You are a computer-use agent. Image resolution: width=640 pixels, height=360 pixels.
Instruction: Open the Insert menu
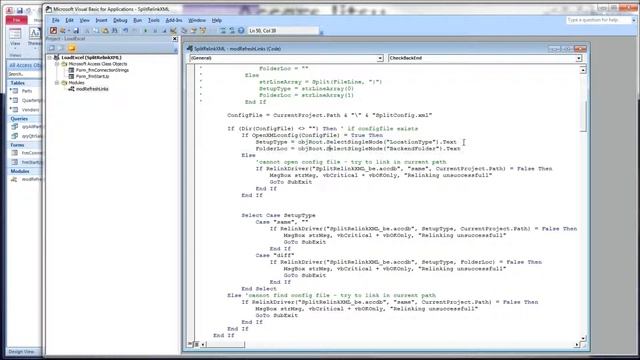point(101,20)
